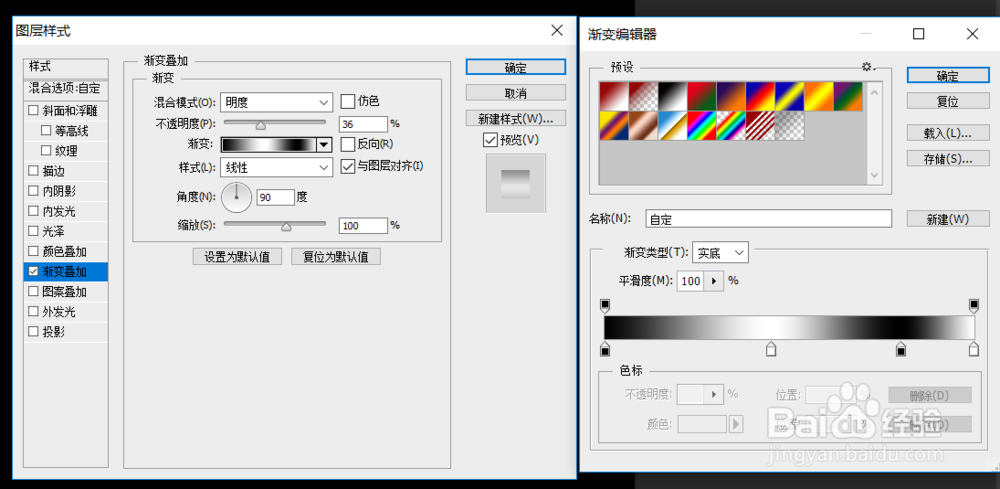Click 确定 in the Layer Style dialog
Screen dimensions: 1000x489
tap(515, 68)
